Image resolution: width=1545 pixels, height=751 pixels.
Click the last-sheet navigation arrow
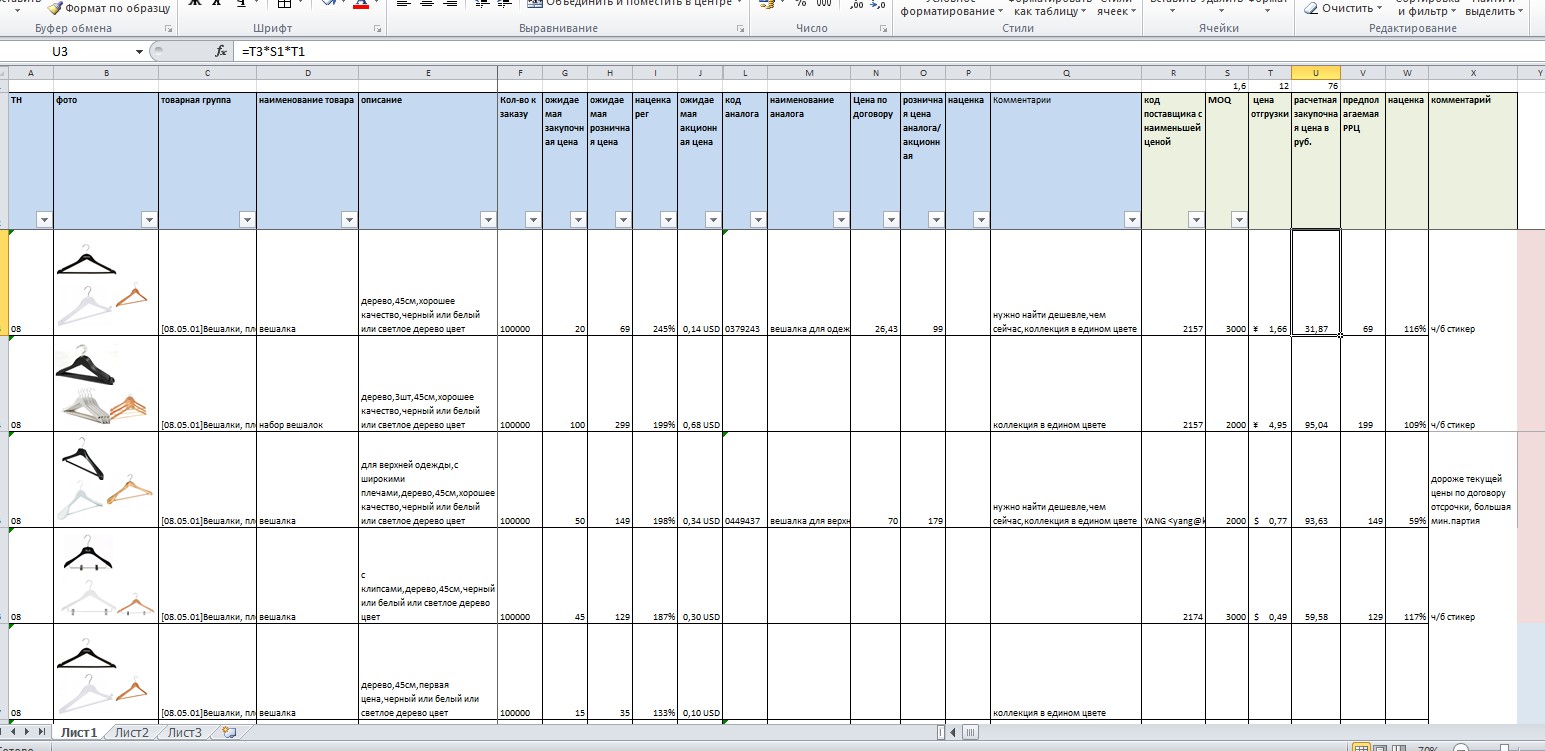click(x=40, y=732)
